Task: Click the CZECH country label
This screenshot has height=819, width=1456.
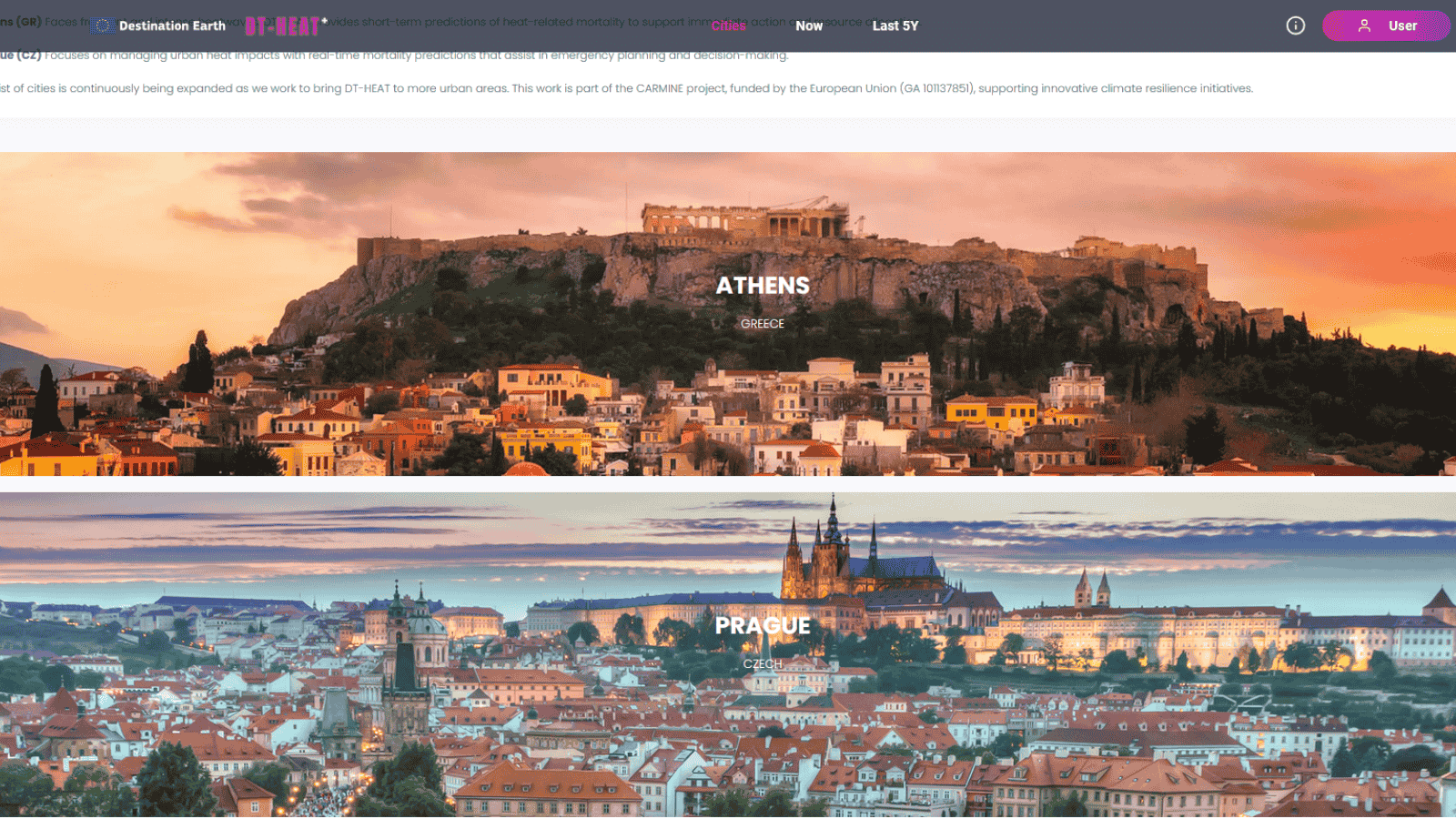Action: [x=762, y=664]
